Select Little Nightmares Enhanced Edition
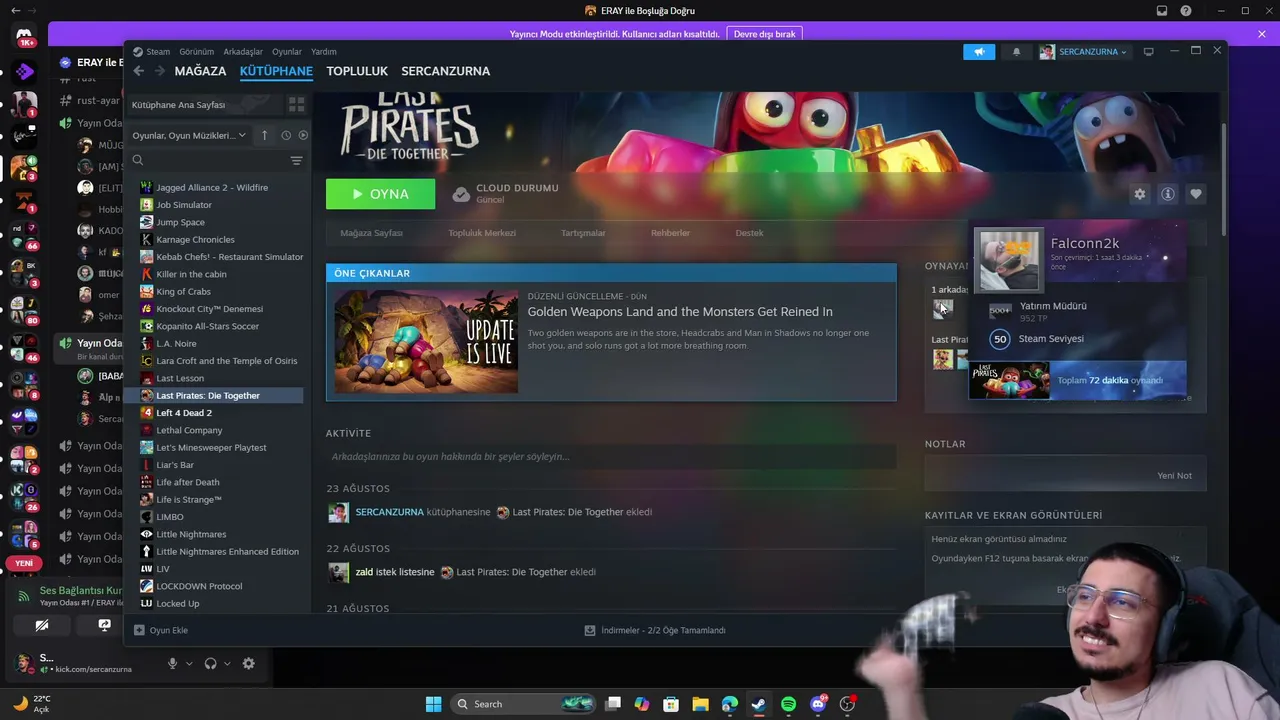Image resolution: width=1280 pixels, height=720 pixels. [227, 552]
